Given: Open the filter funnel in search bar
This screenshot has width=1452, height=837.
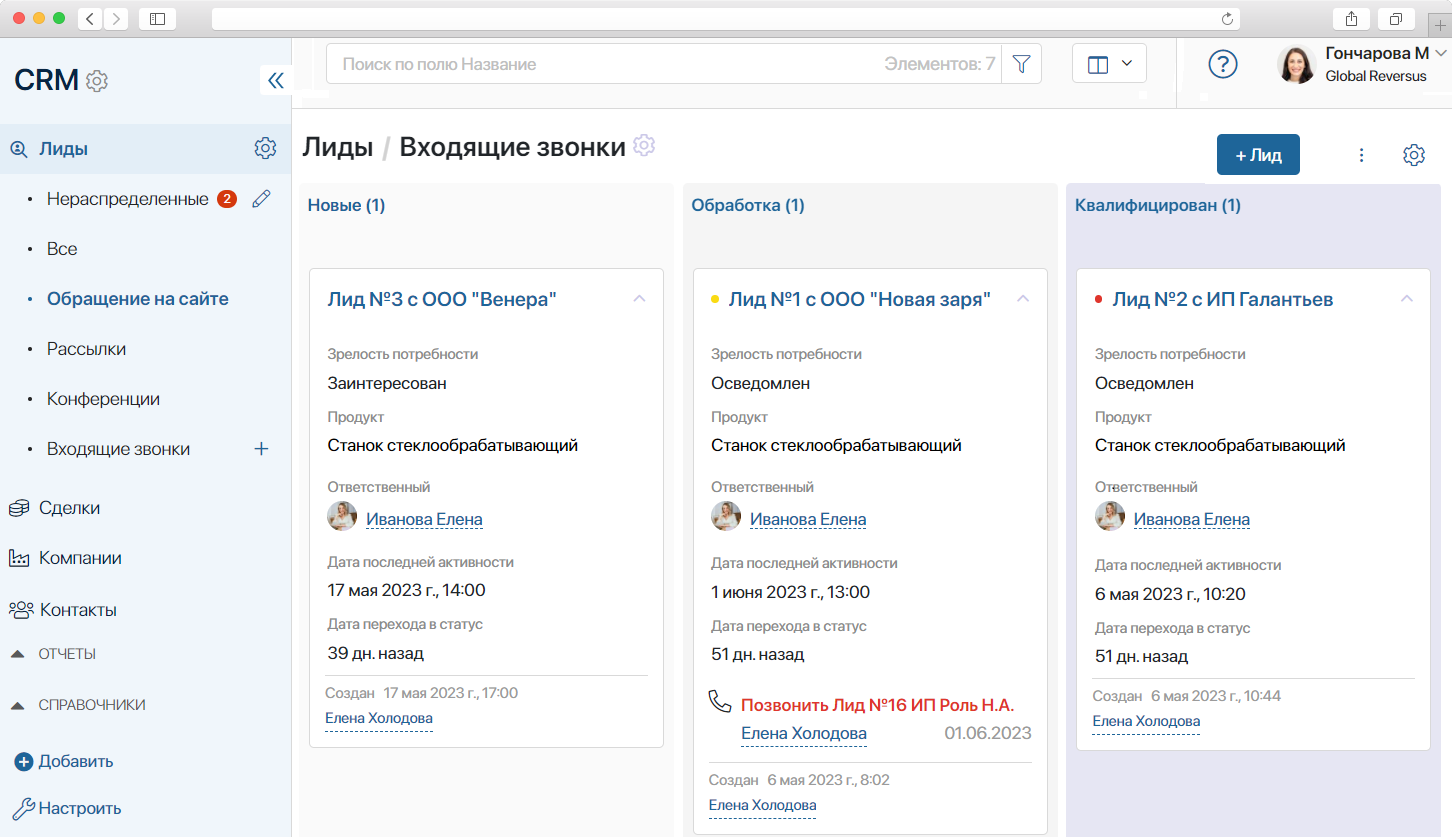Looking at the screenshot, I should tap(1021, 64).
